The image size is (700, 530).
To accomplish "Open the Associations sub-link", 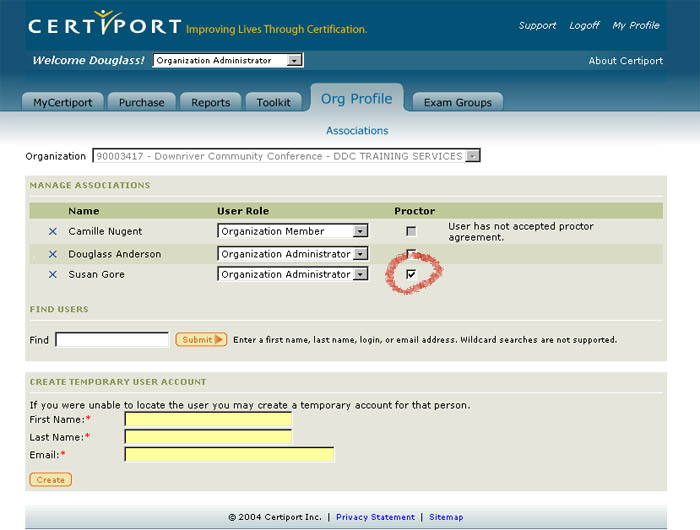I will click(357, 130).
